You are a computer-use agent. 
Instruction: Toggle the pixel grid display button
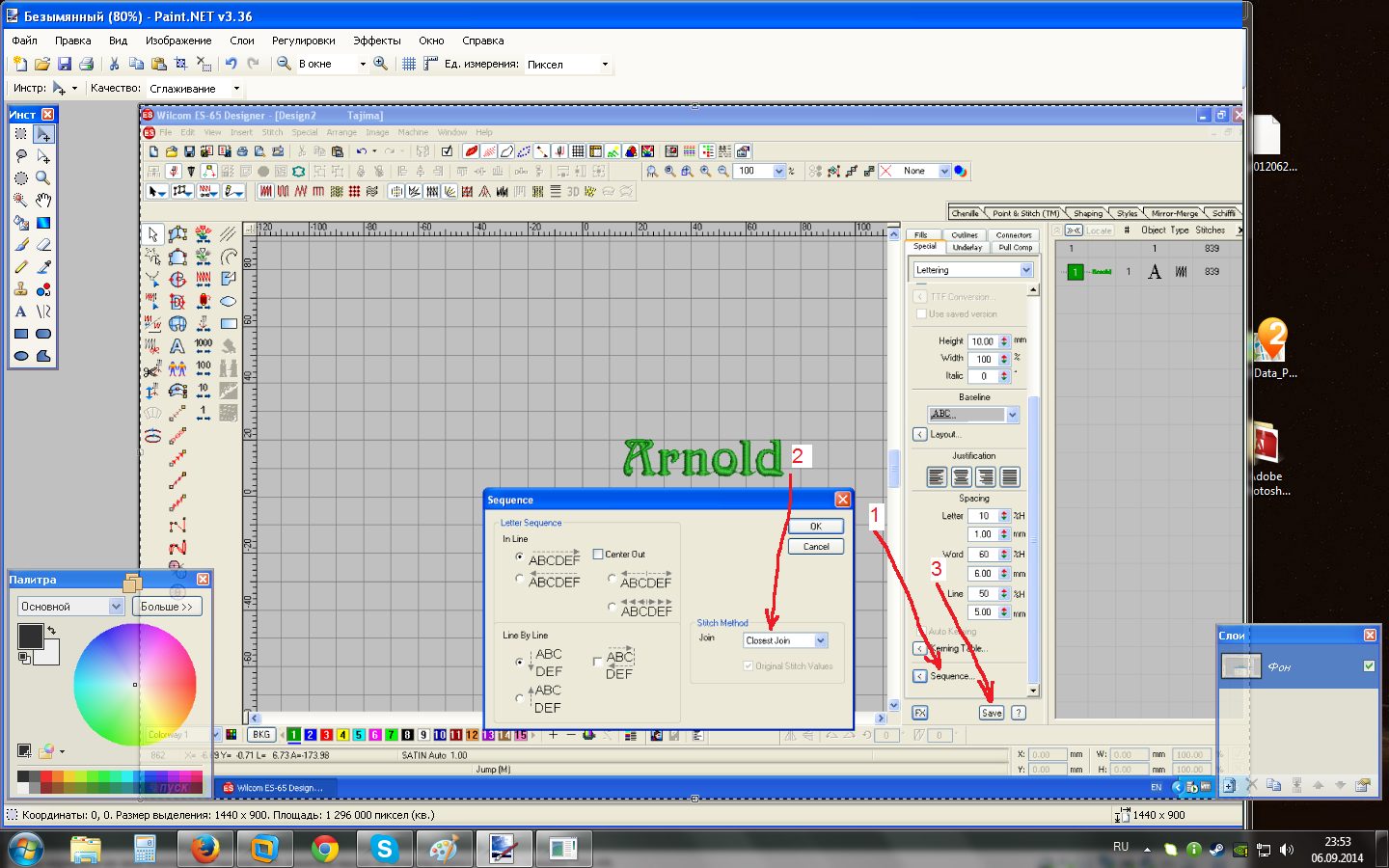tap(409, 64)
